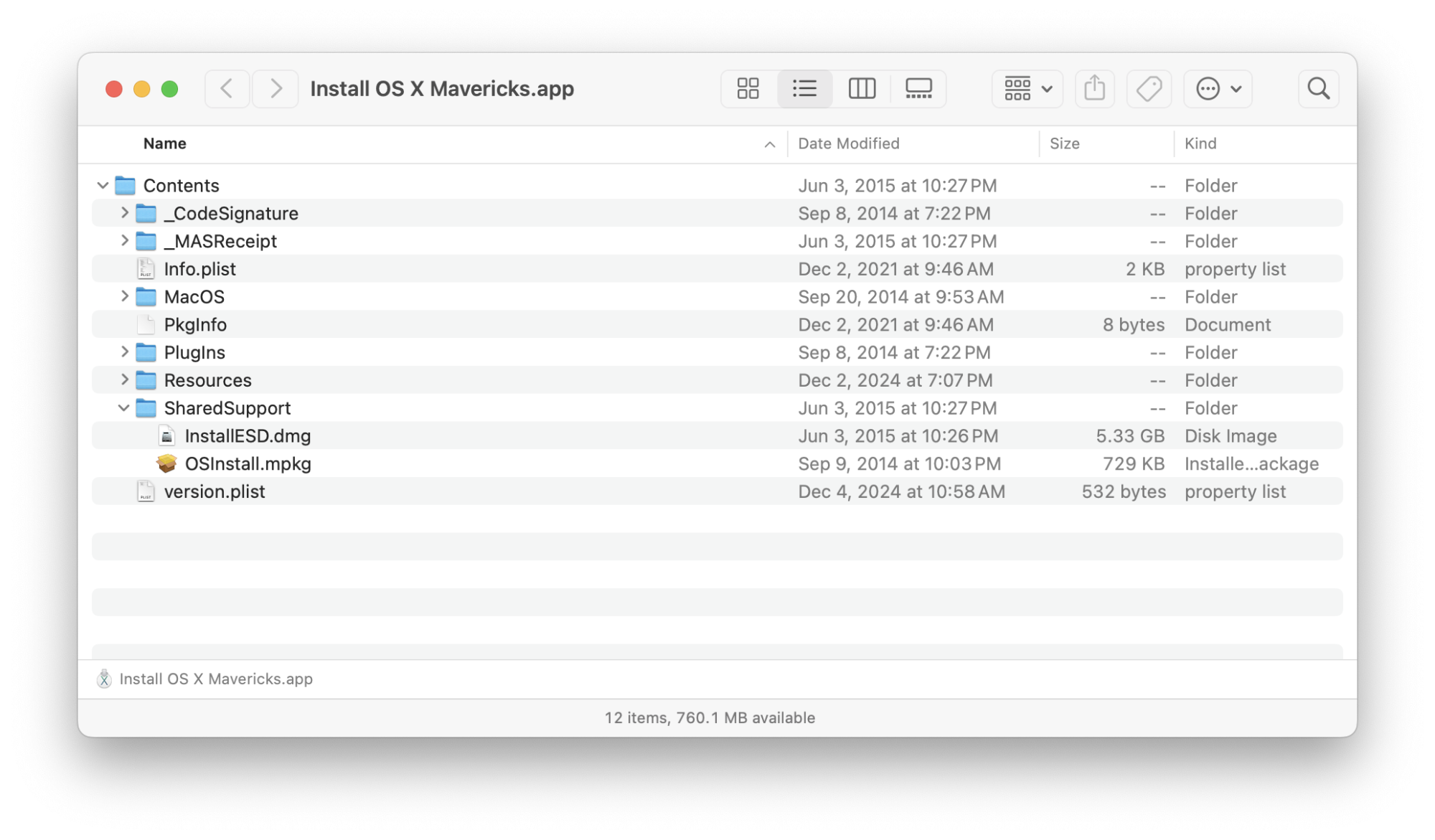Open the Action ellipsis menu
This screenshot has height=840, width=1435.
pos(1218,89)
